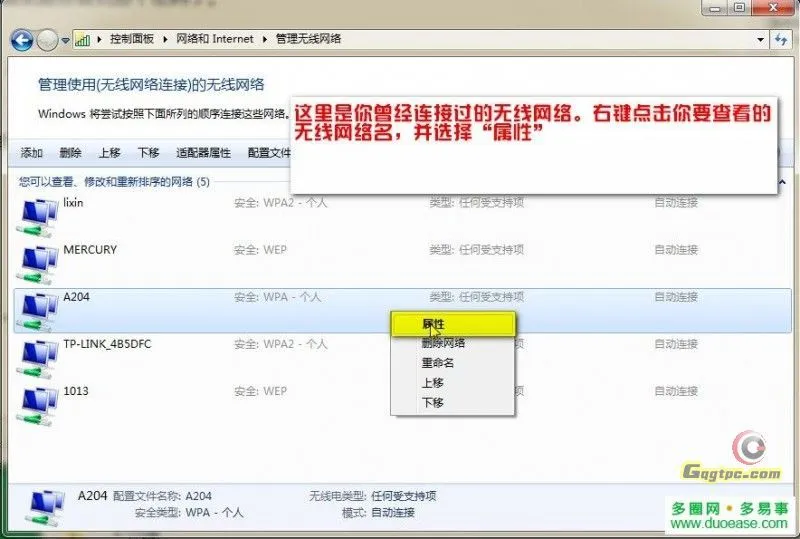The height and width of the screenshot is (539, 800).
Task: Click 上移 in the toolbar
Action: click(x=109, y=153)
